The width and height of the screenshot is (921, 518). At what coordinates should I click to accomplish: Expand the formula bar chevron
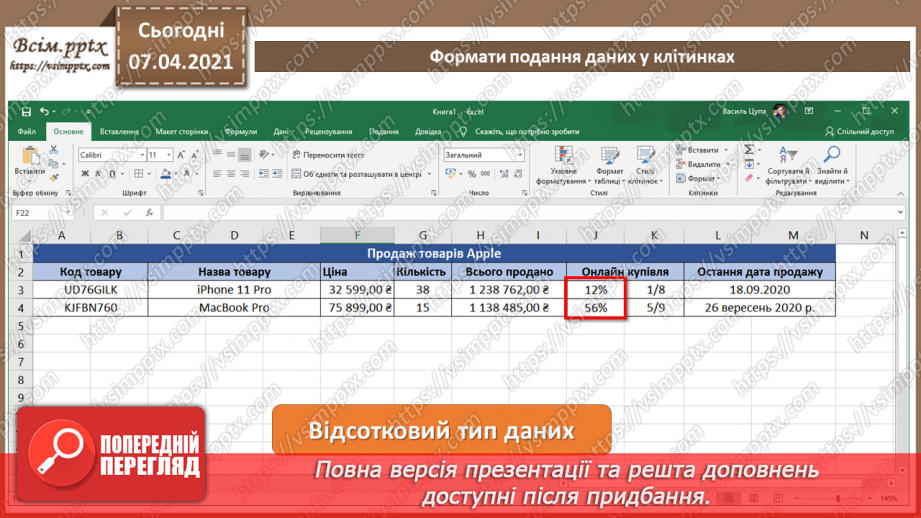pyautogui.click(x=900, y=213)
